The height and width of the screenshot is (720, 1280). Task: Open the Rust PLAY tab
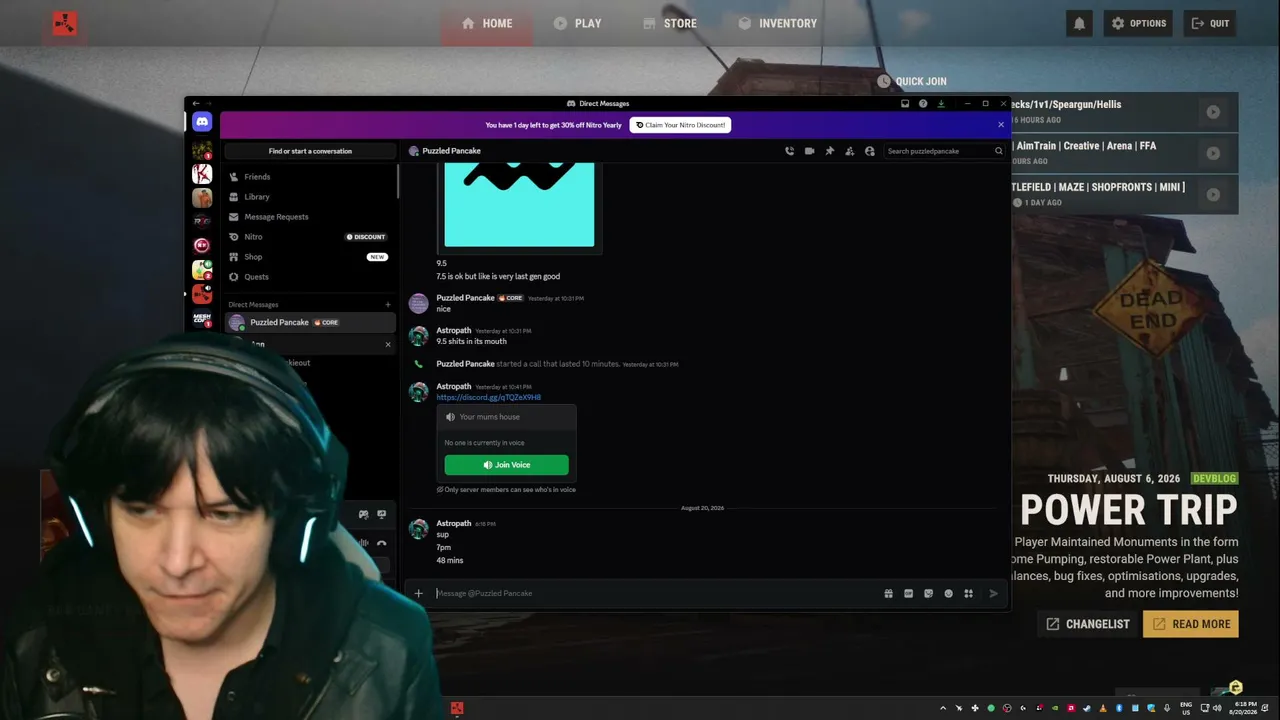point(577,23)
